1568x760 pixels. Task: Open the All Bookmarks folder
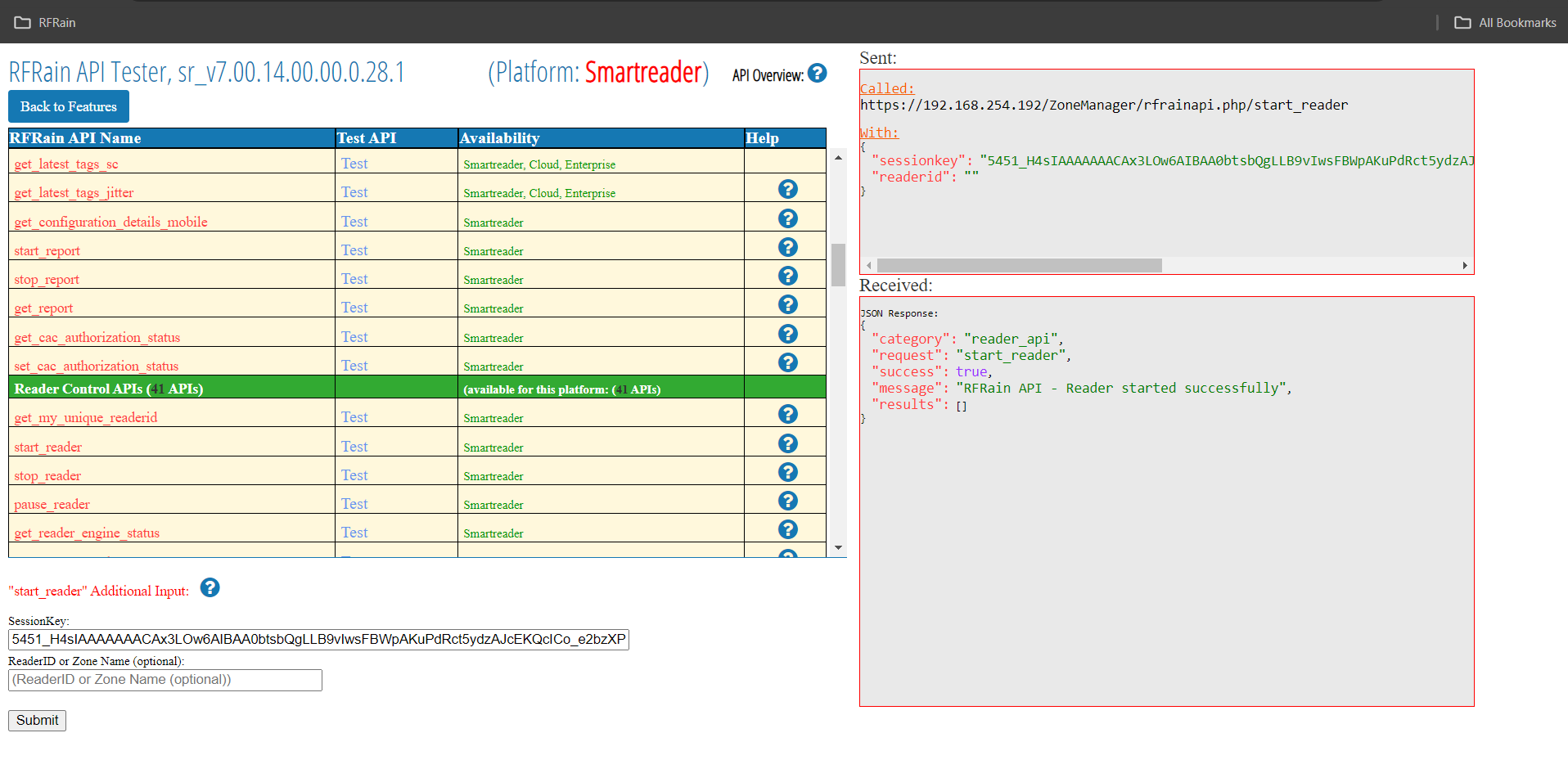click(1505, 23)
